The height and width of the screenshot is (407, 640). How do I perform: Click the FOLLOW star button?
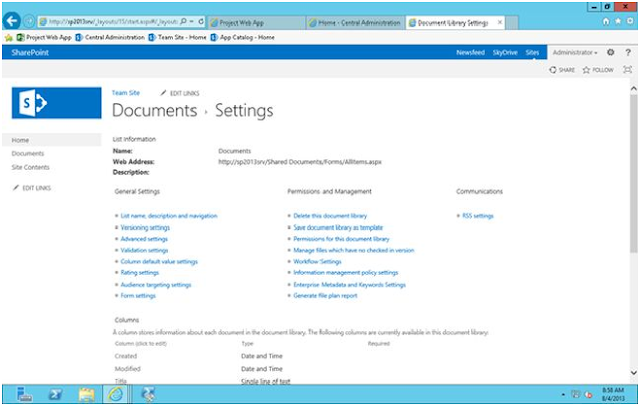(x=598, y=70)
